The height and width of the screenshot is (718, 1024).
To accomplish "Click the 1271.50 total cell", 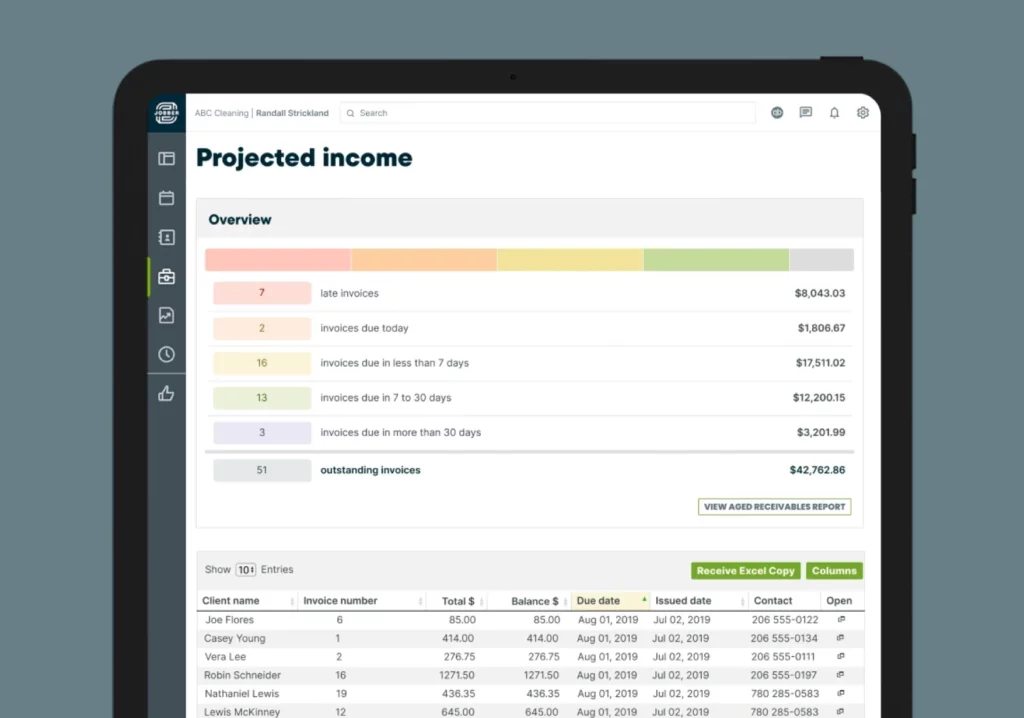I will (x=456, y=675).
